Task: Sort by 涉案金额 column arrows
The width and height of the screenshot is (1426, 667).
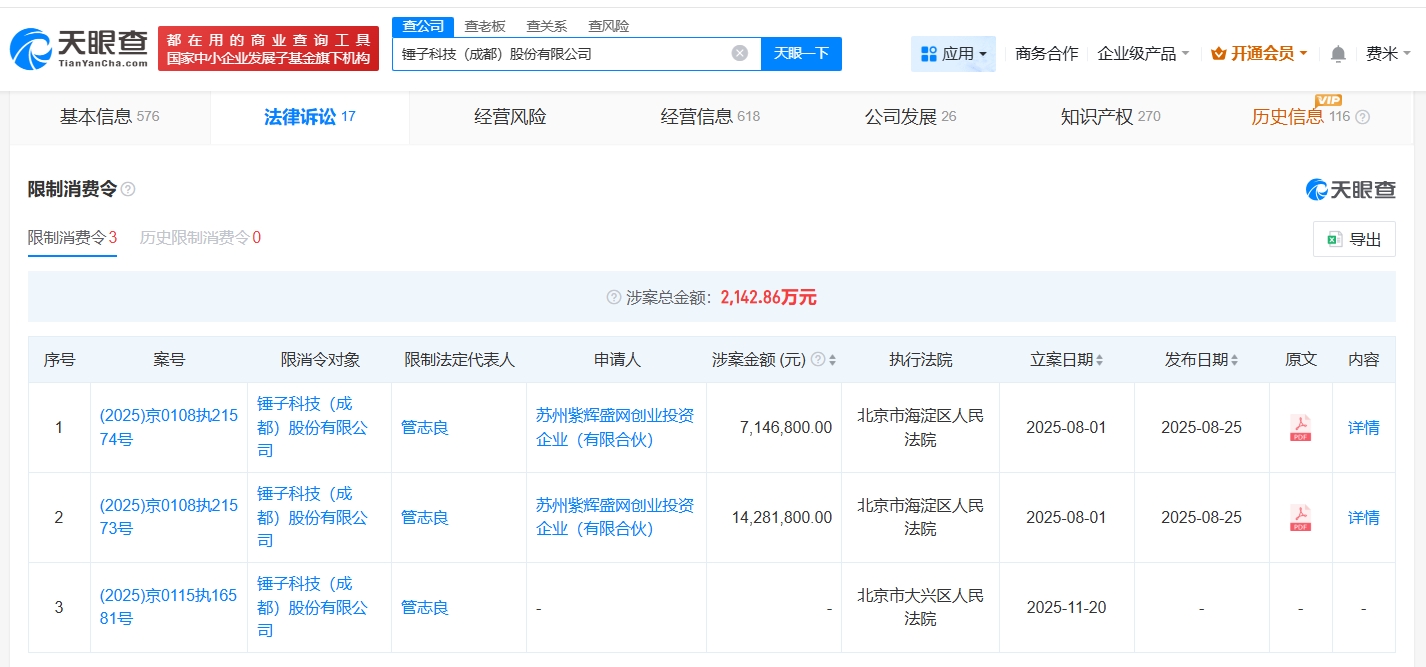Action: (832, 360)
